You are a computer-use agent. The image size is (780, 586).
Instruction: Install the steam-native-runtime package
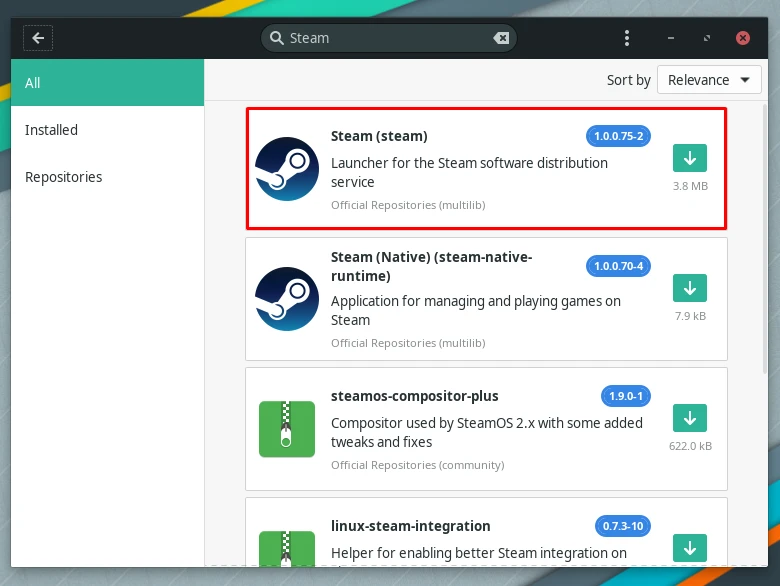point(690,288)
